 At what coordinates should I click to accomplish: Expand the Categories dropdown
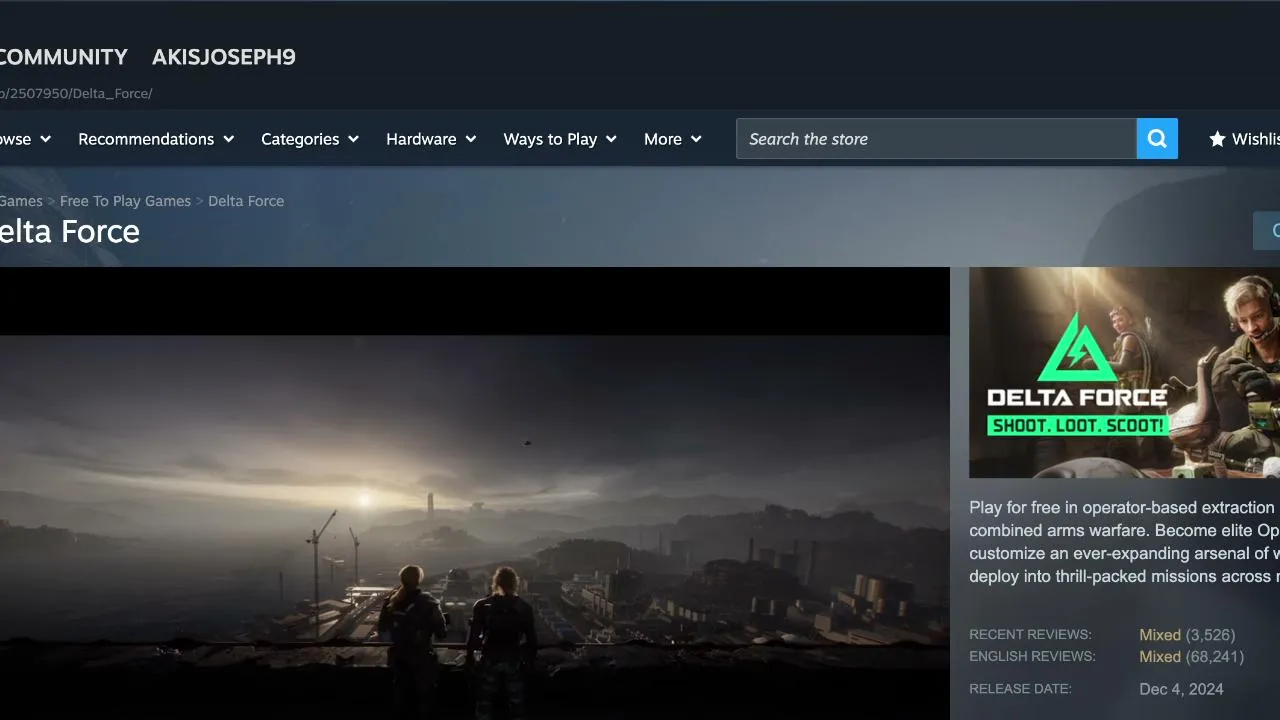(310, 139)
